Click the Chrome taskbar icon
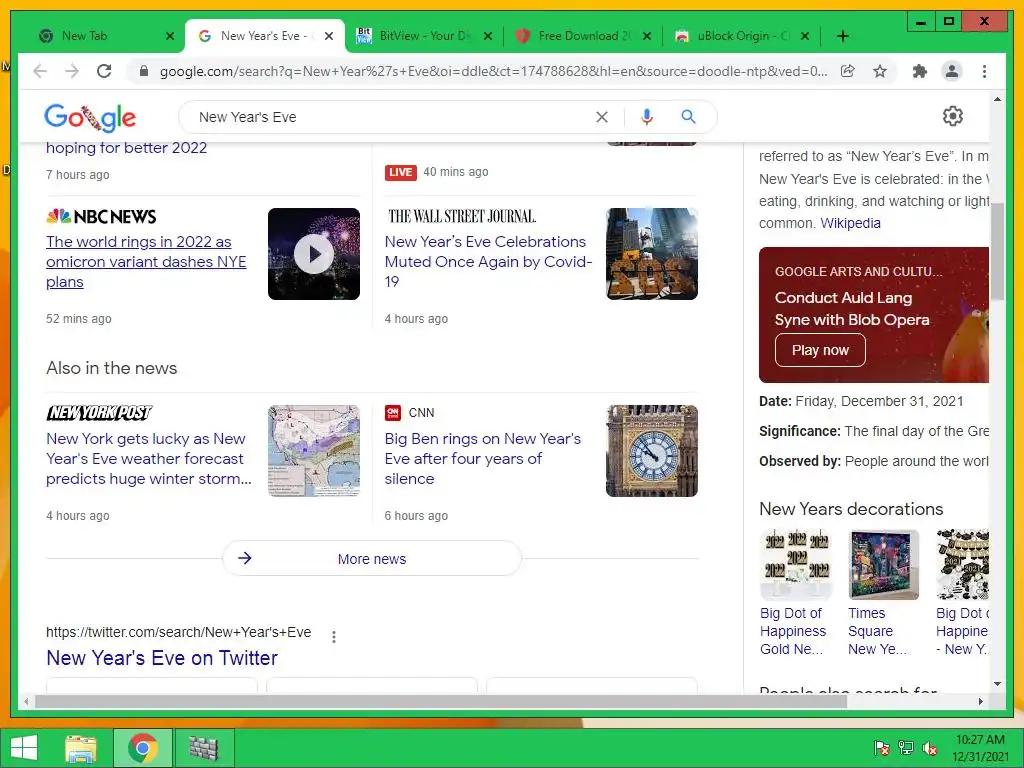 point(143,748)
